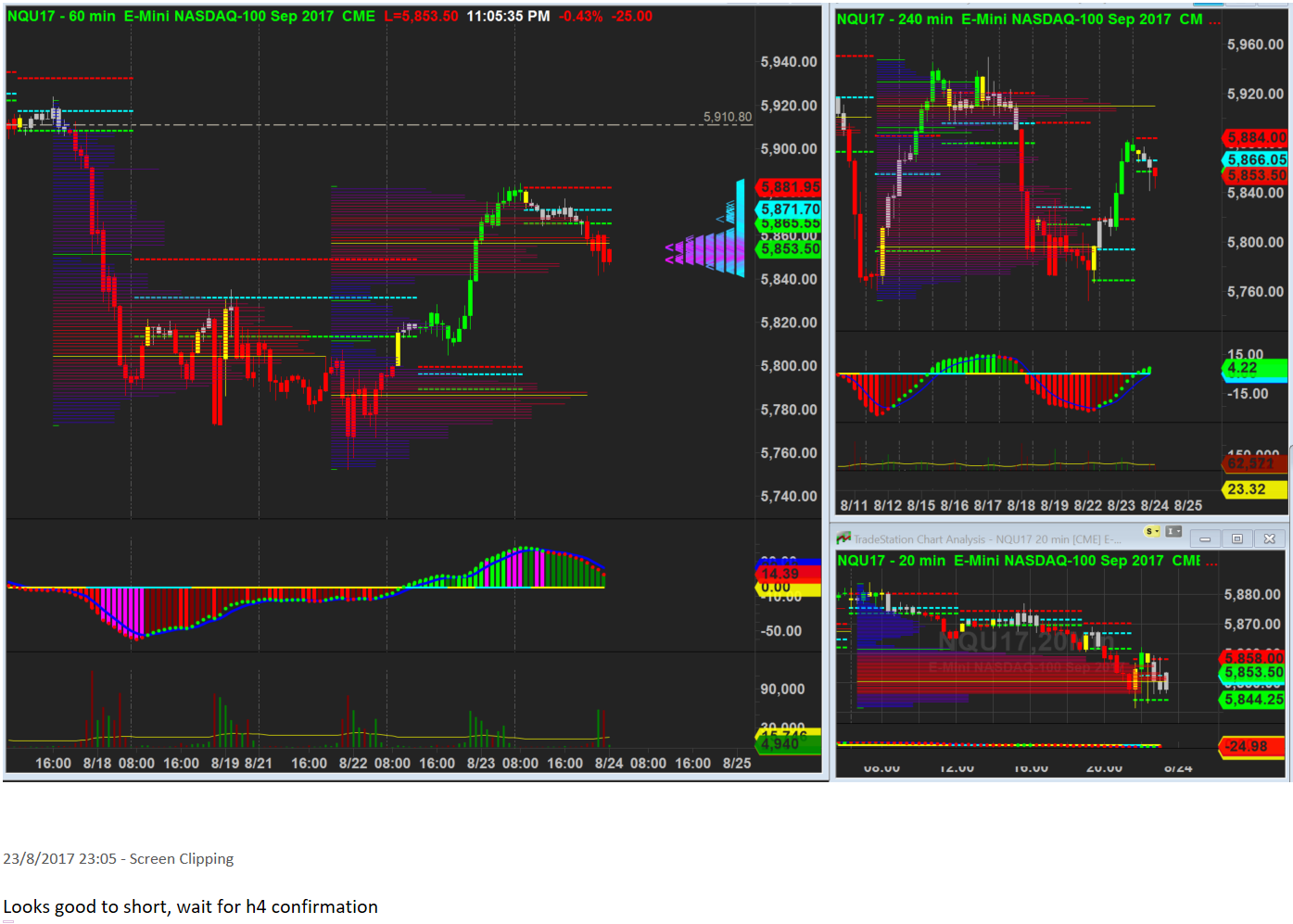Click the green 5,844.25 price marker
The height and width of the screenshot is (924, 1293).
click(1253, 700)
